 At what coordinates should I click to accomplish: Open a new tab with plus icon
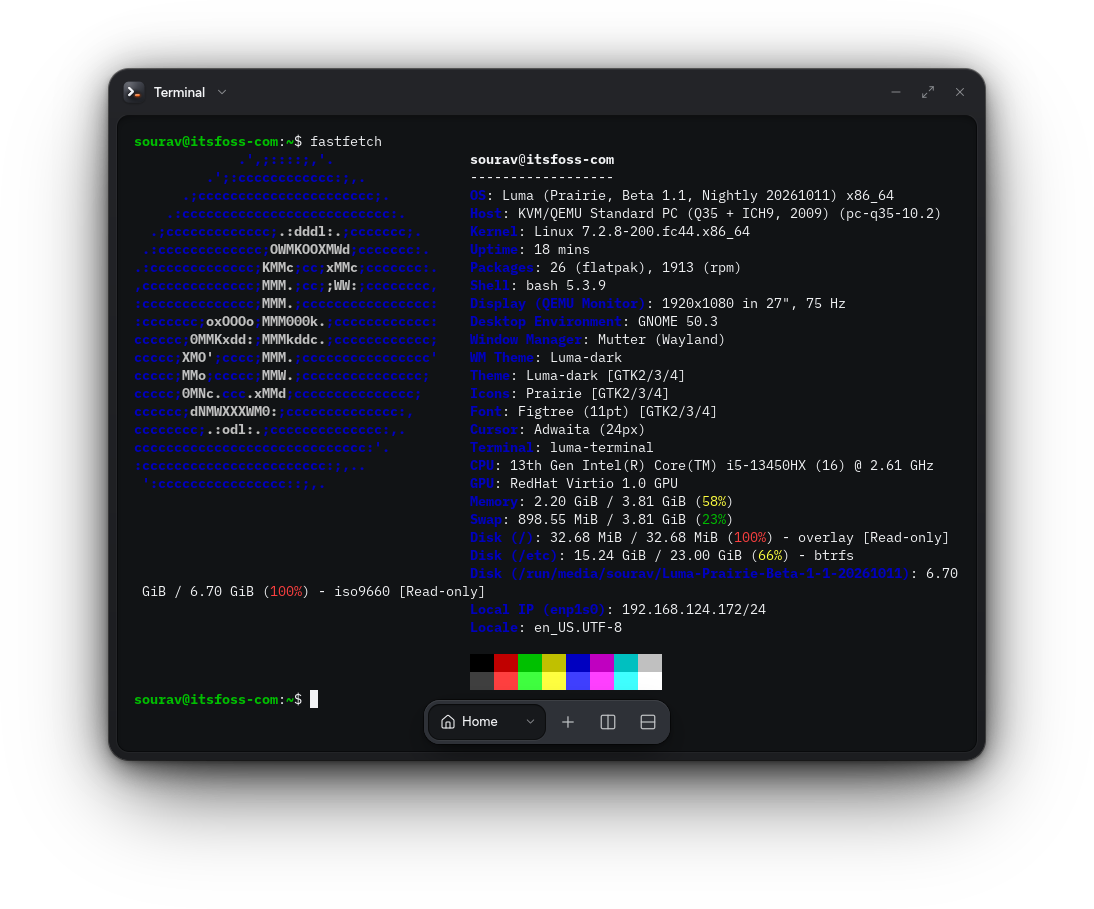click(x=568, y=722)
